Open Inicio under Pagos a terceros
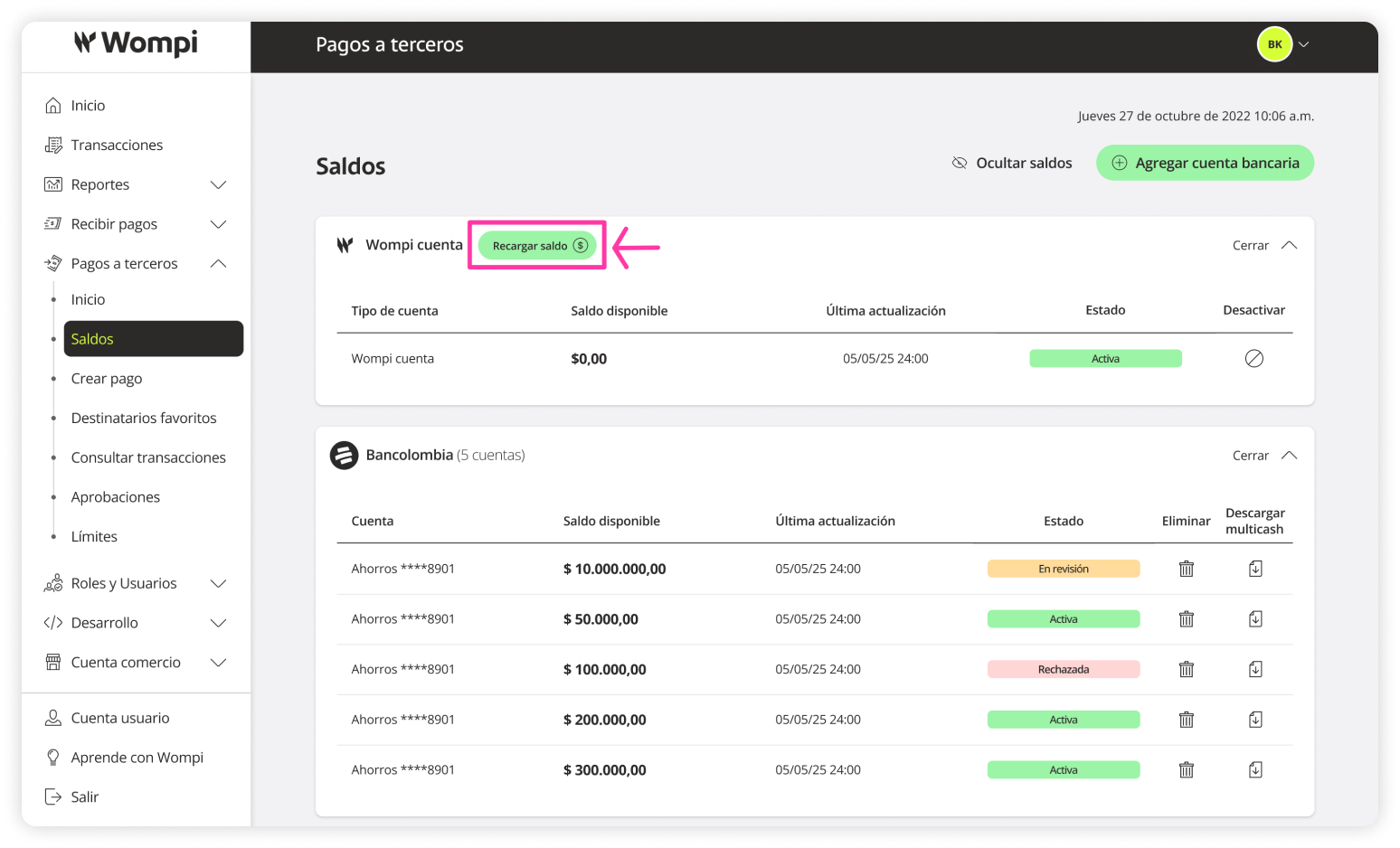Viewport: 1400px width, 848px height. point(88,299)
